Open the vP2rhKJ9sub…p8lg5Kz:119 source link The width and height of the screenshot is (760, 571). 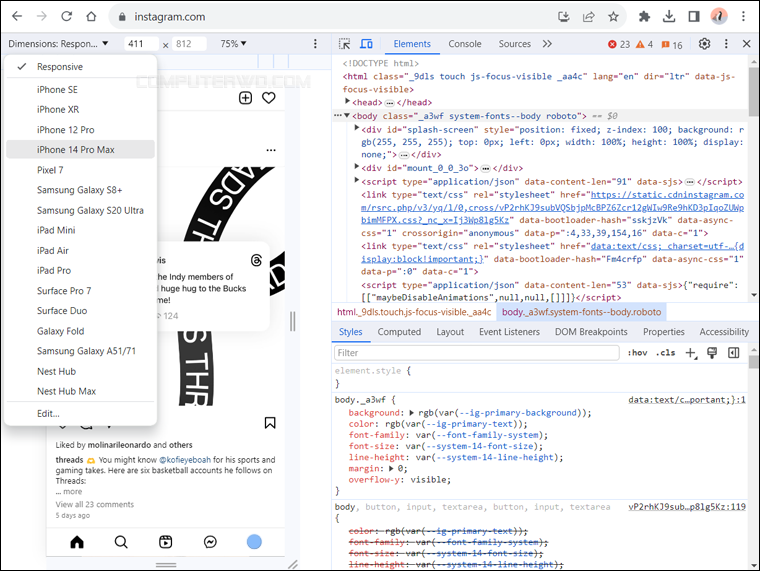pos(687,507)
